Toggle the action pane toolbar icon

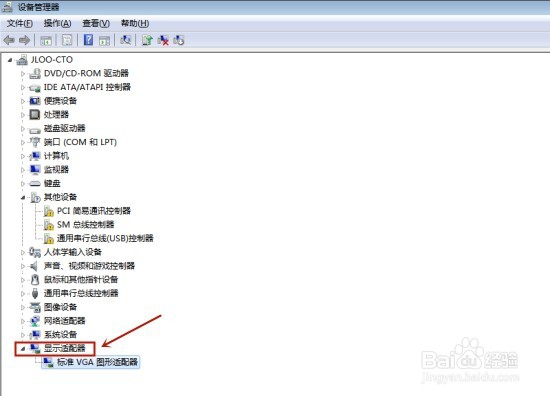pyautogui.click(x=104, y=40)
